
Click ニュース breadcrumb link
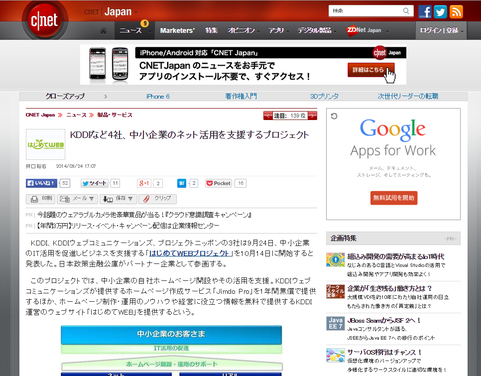coord(76,115)
